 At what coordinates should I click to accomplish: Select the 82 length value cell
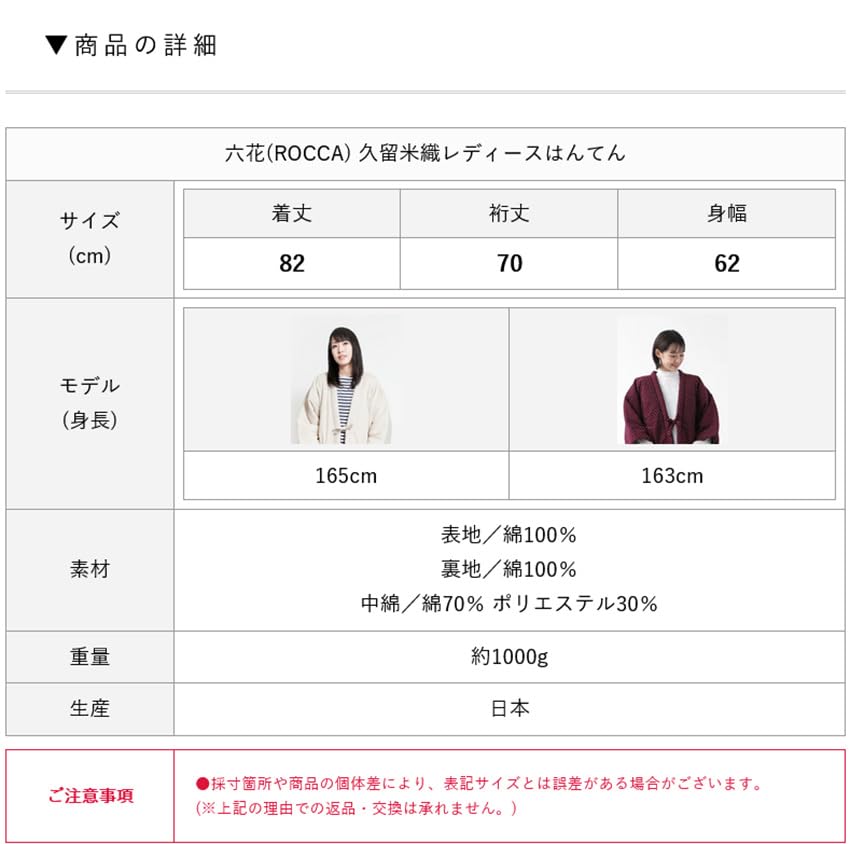[x=292, y=264]
